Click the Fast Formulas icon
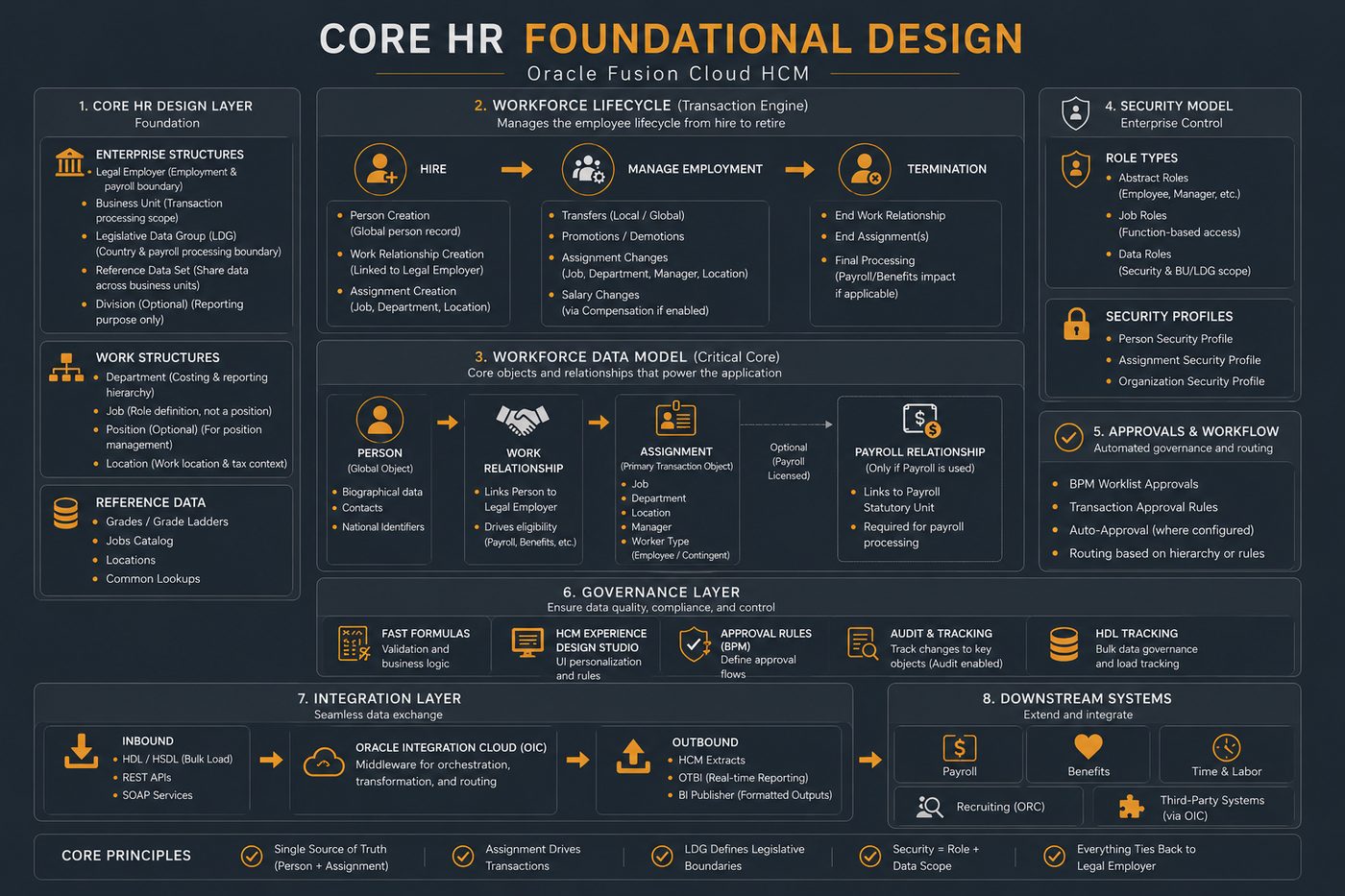1345x896 pixels. click(x=355, y=643)
